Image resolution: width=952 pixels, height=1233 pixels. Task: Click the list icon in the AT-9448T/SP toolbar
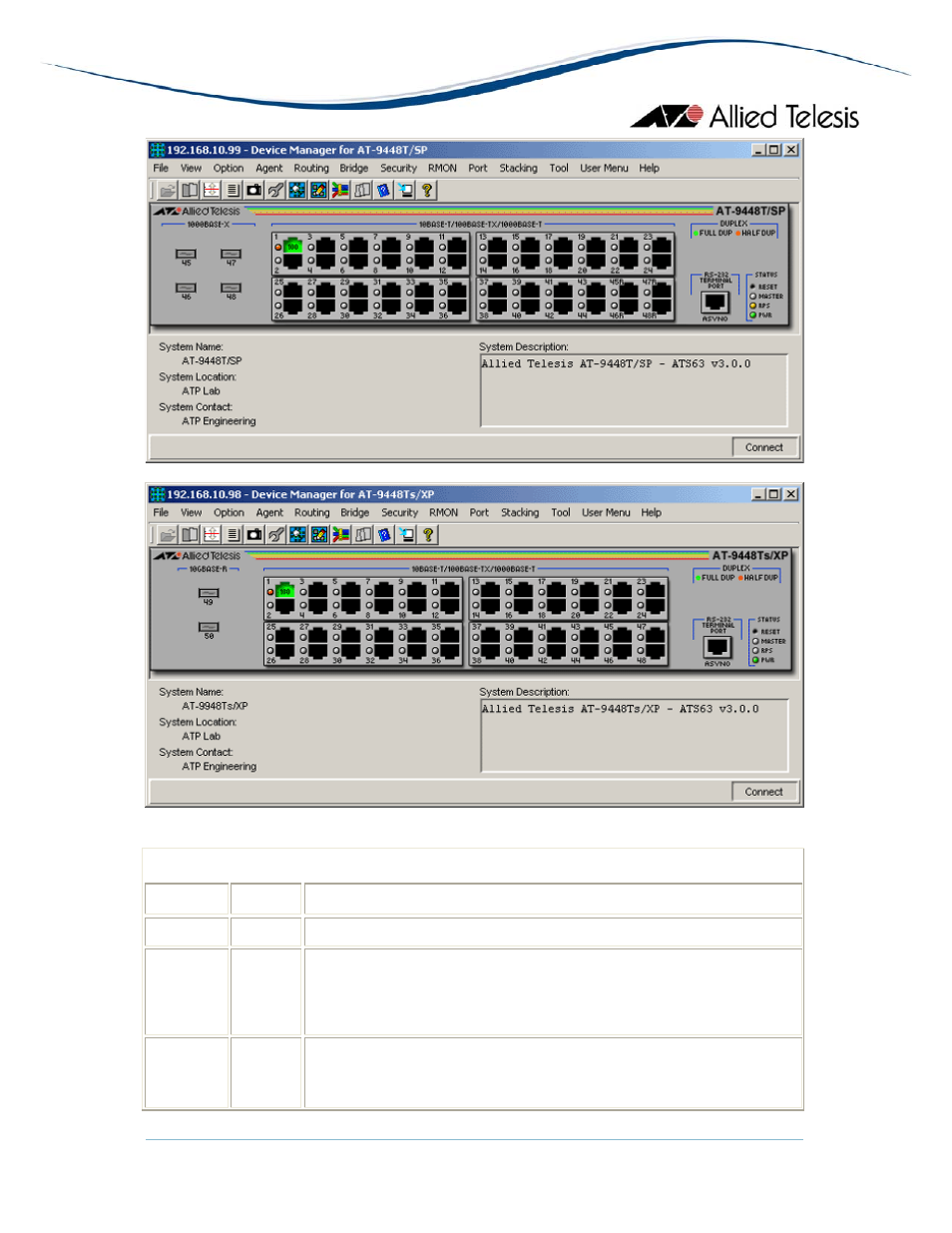233,190
